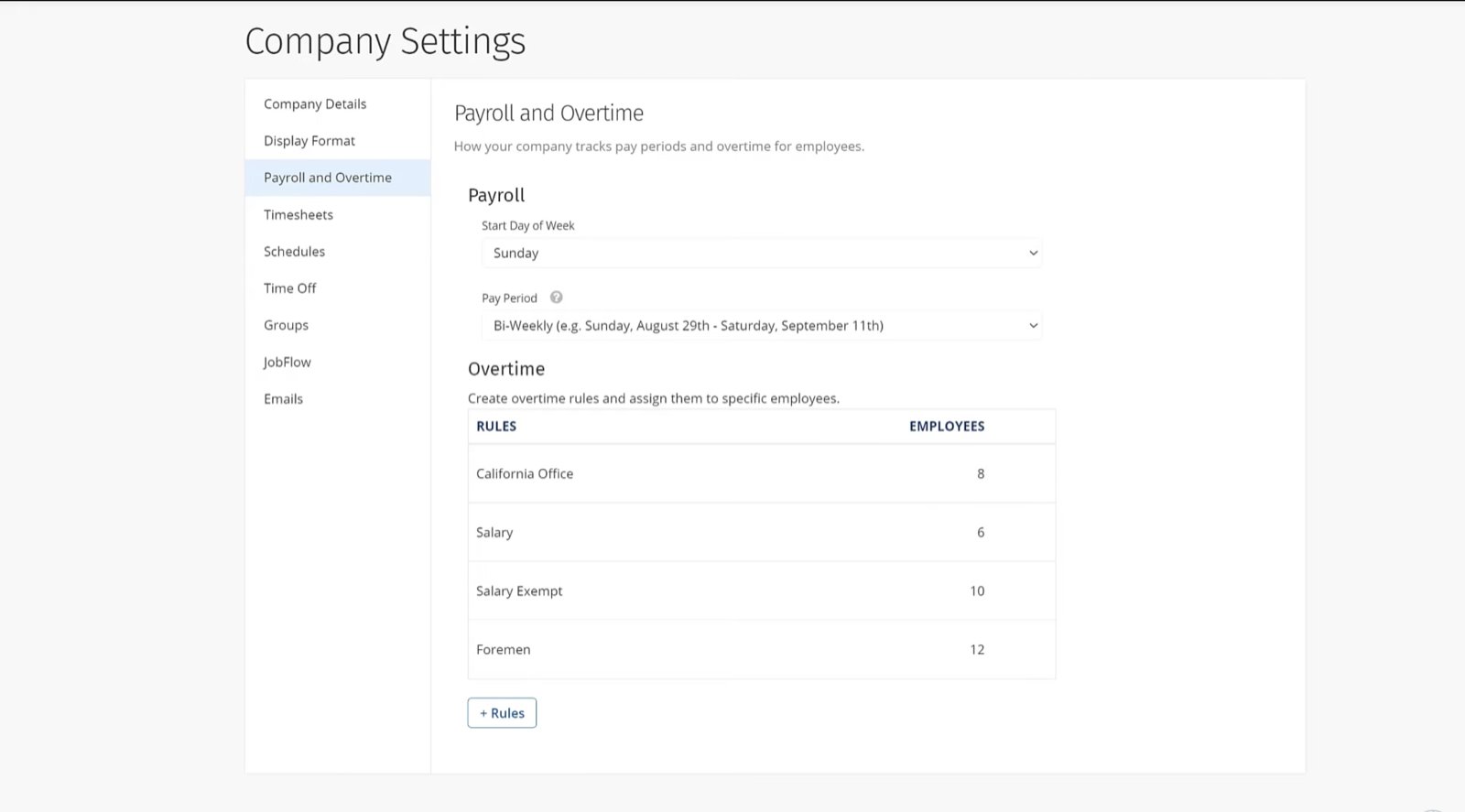This screenshot has height=812, width=1465.
Task: Open the California Office overtime rule
Action: coord(762,473)
